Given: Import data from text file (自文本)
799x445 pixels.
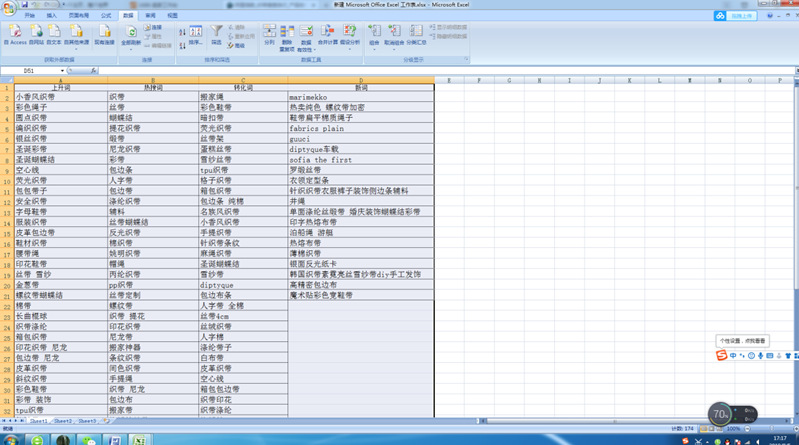Looking at the screenshot, I should [54, 35].
